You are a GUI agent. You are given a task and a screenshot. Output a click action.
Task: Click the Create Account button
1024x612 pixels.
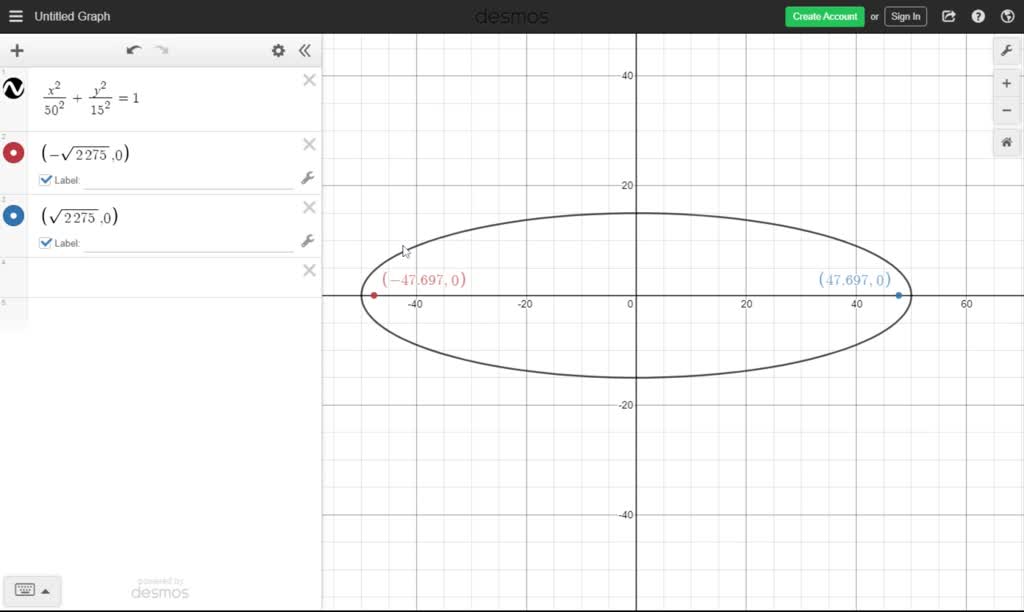[823, 16]
